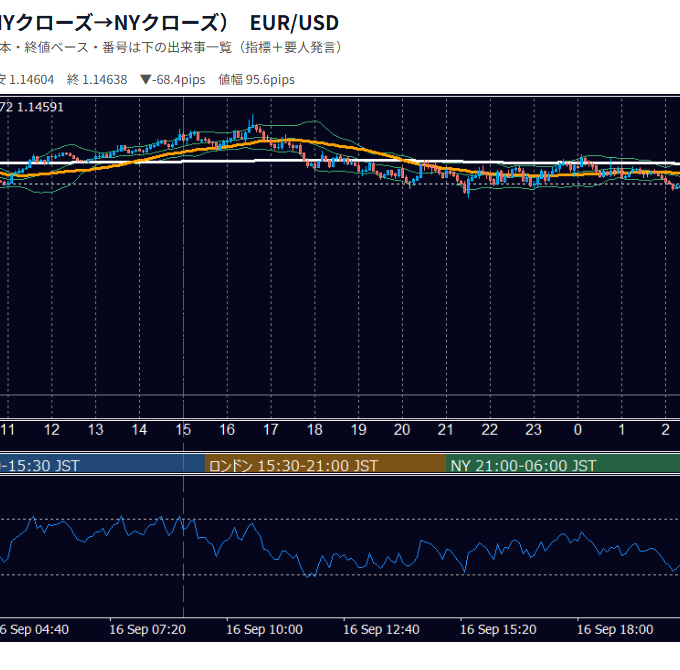Viewport: 680px width, 670px height.
Task: Select the ▼-68.4pips change figure
Action: [173, 80]
